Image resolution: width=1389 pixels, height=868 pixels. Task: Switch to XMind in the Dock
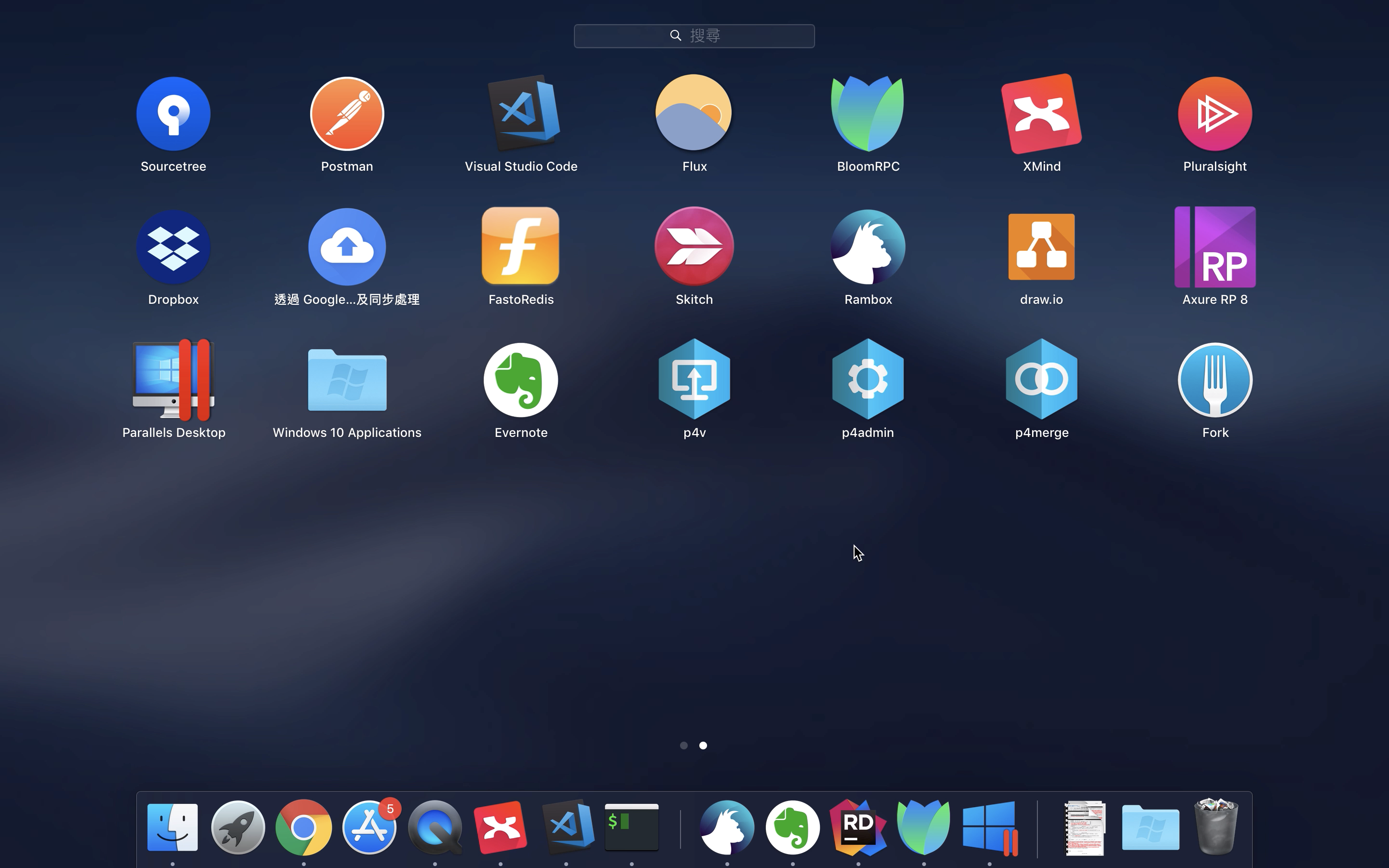point(501,827)
